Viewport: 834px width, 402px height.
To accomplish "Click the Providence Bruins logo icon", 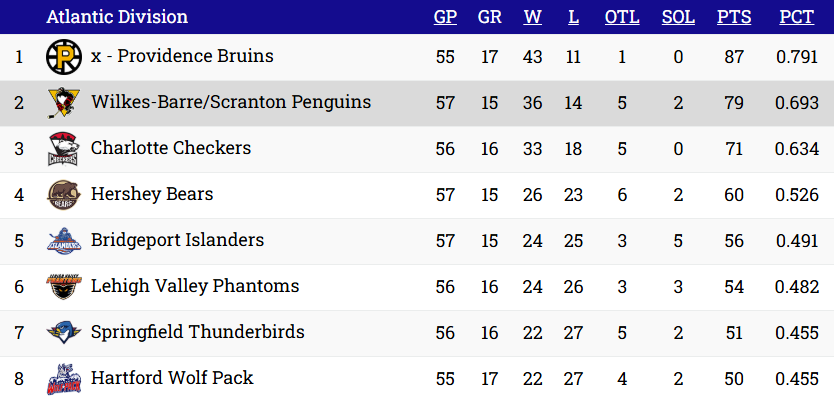I will tap(63, 57).
